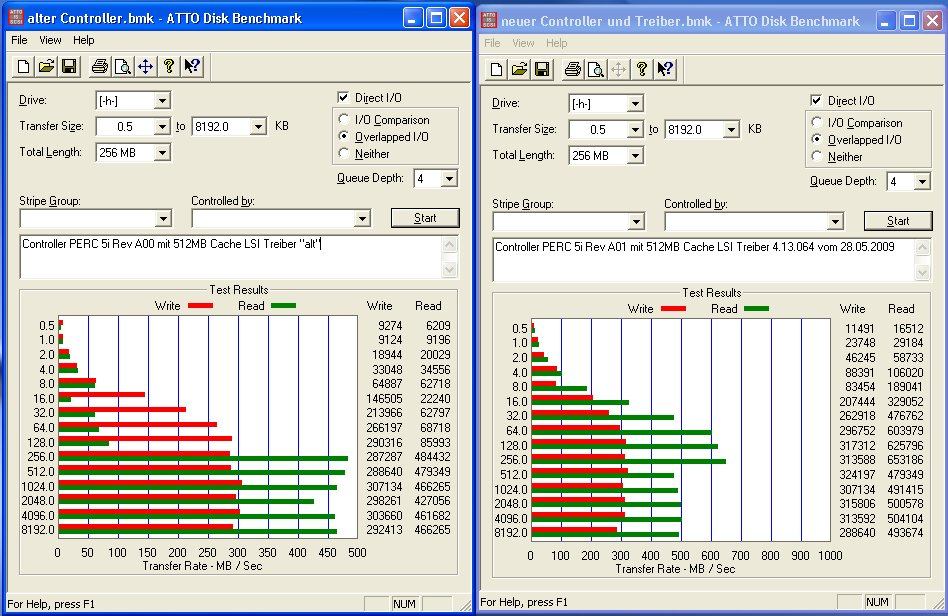Open Controlled by dropdown in alter Controller window

(x=362, y=218)
